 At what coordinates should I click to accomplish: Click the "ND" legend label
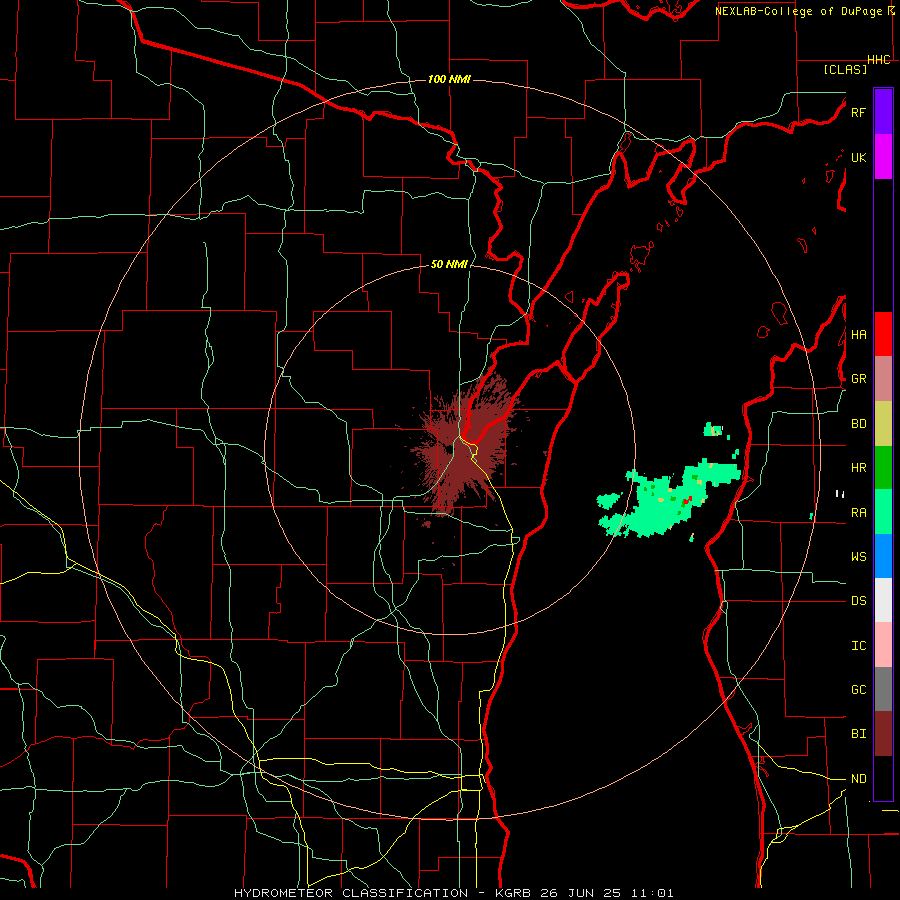point(859,779)
